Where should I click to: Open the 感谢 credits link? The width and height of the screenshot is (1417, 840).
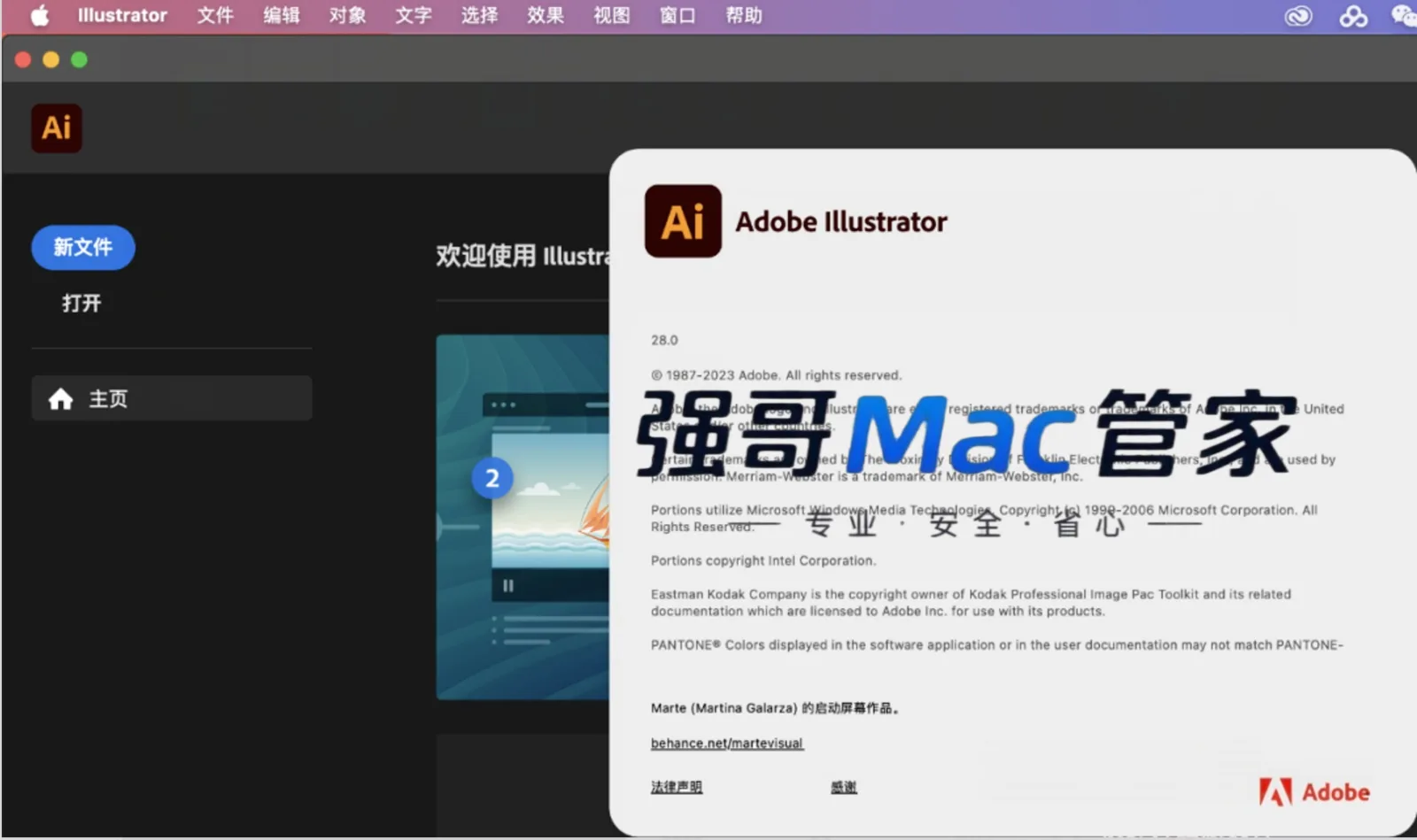(x=844, y=787)
